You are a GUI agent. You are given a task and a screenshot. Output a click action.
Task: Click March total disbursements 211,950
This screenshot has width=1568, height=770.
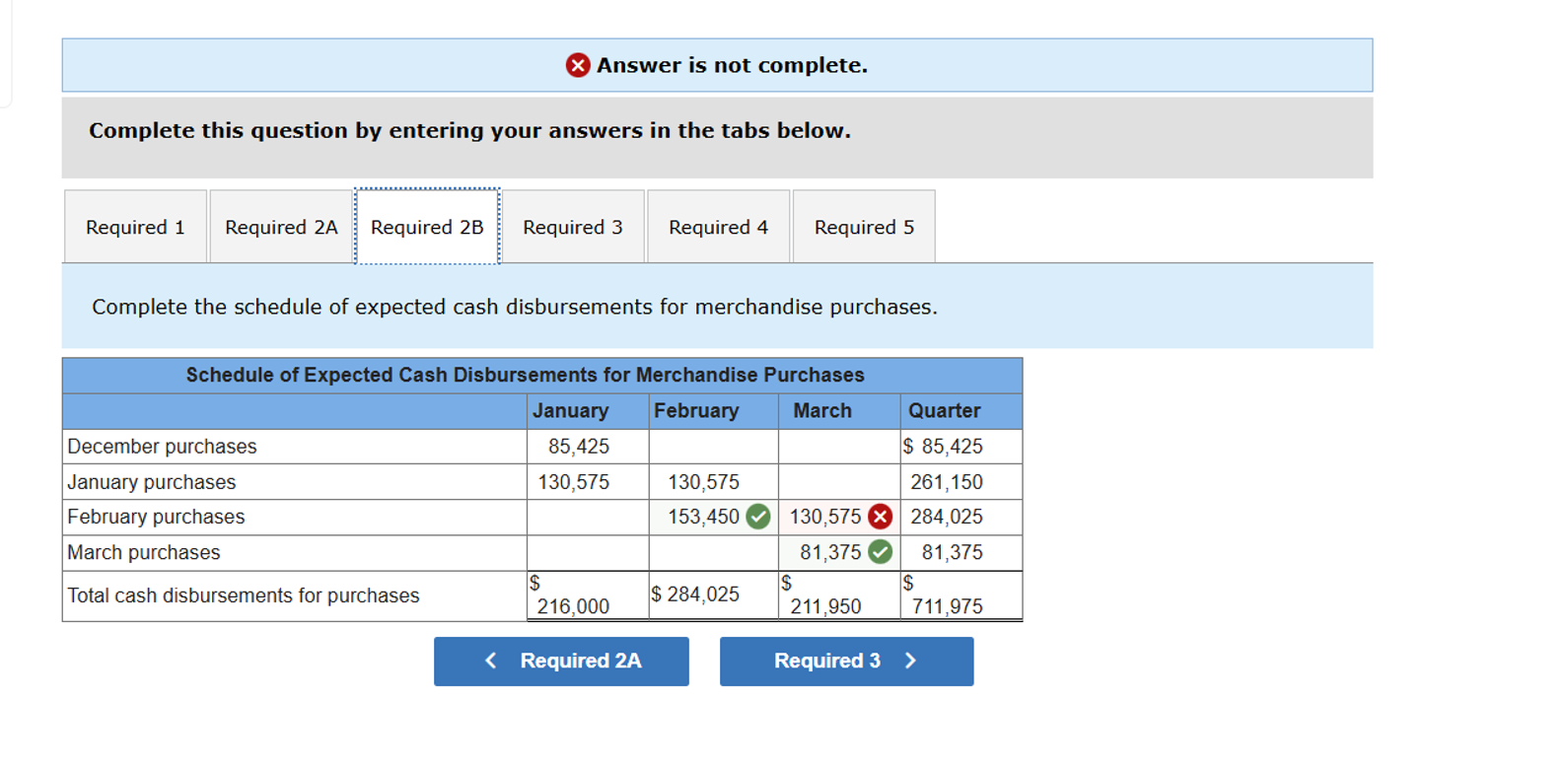coord(839,595)
